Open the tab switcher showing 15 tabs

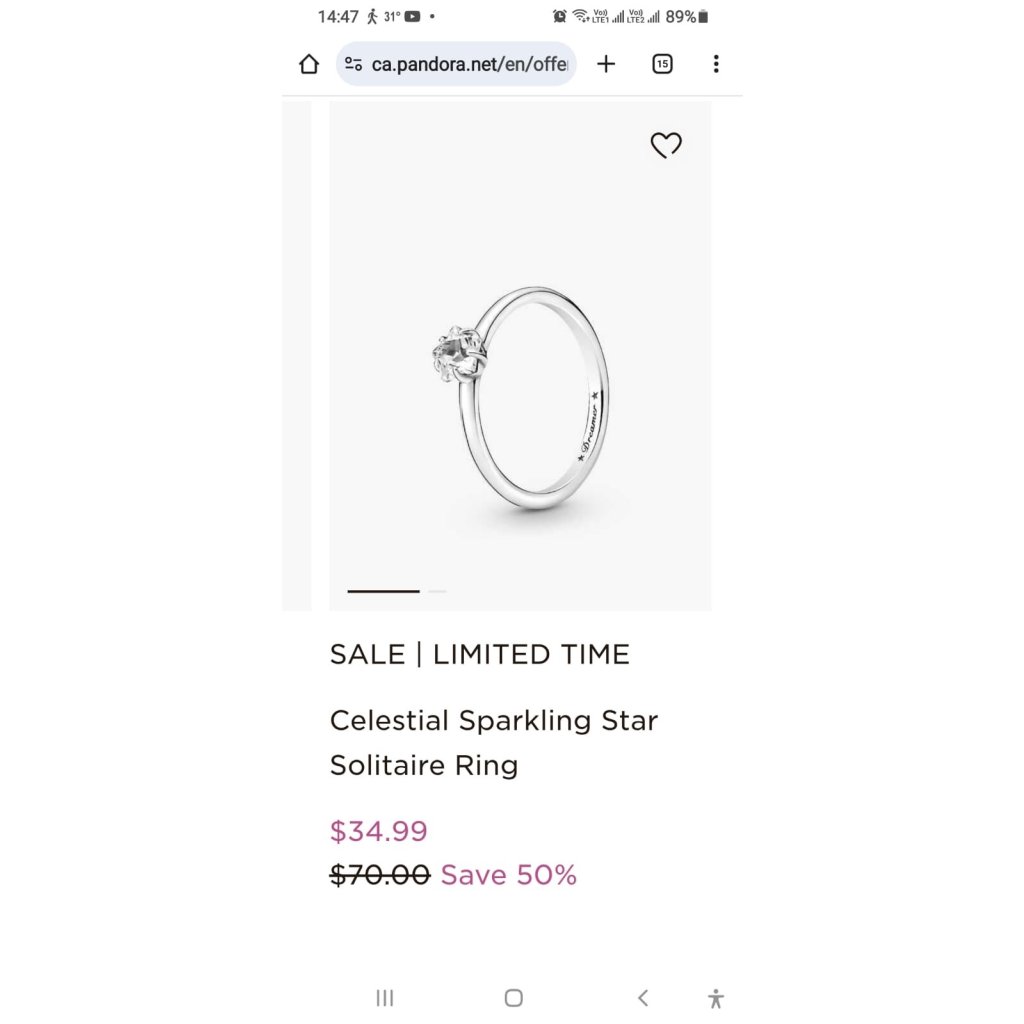click(662, 64)
